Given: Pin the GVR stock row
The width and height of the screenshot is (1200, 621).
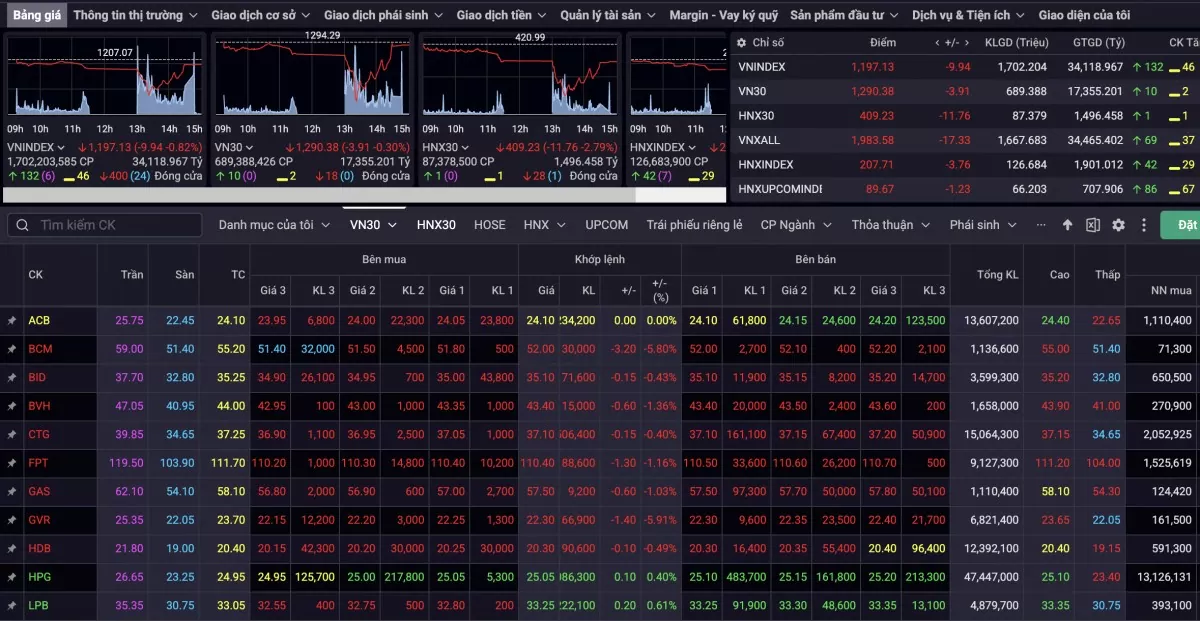Looking at the screenshot, I should pyautogui.click(x=12, y=520).
